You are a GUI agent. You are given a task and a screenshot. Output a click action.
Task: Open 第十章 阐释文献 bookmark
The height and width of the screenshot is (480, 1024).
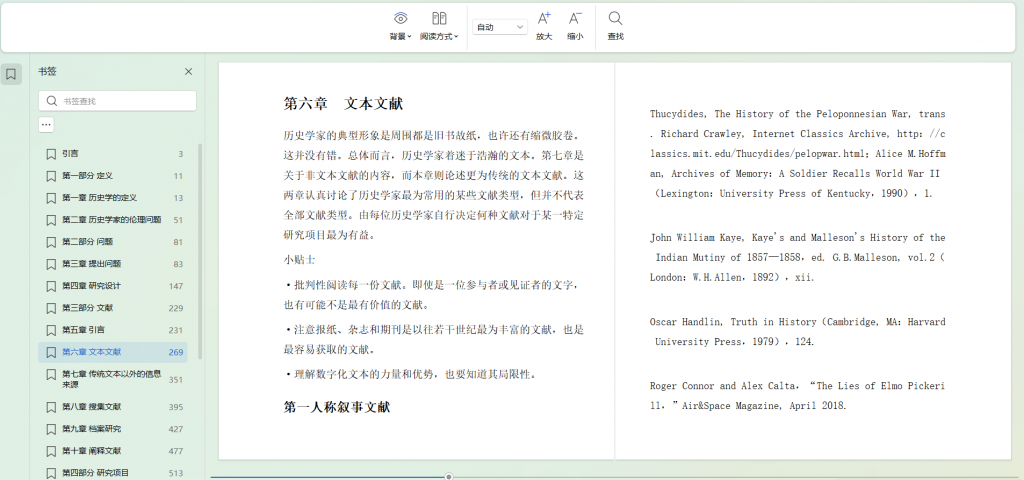click(112, 451)
